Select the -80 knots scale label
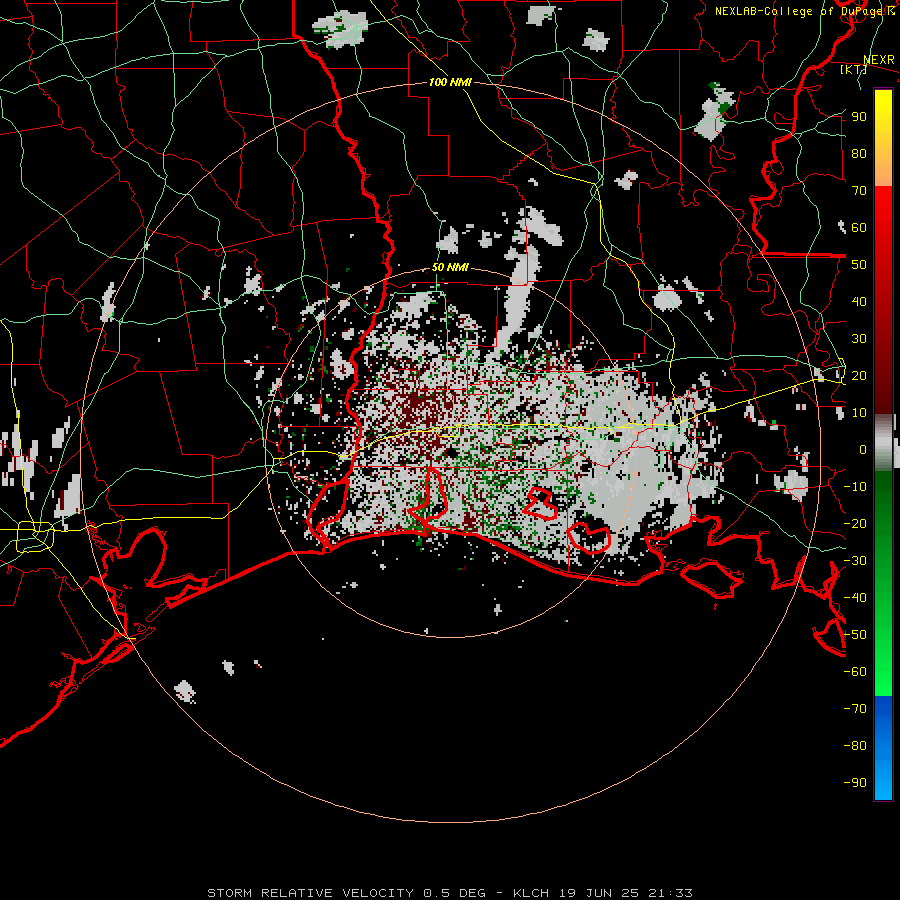The height and width of the screenshot is (900, 900). point(855,746)
